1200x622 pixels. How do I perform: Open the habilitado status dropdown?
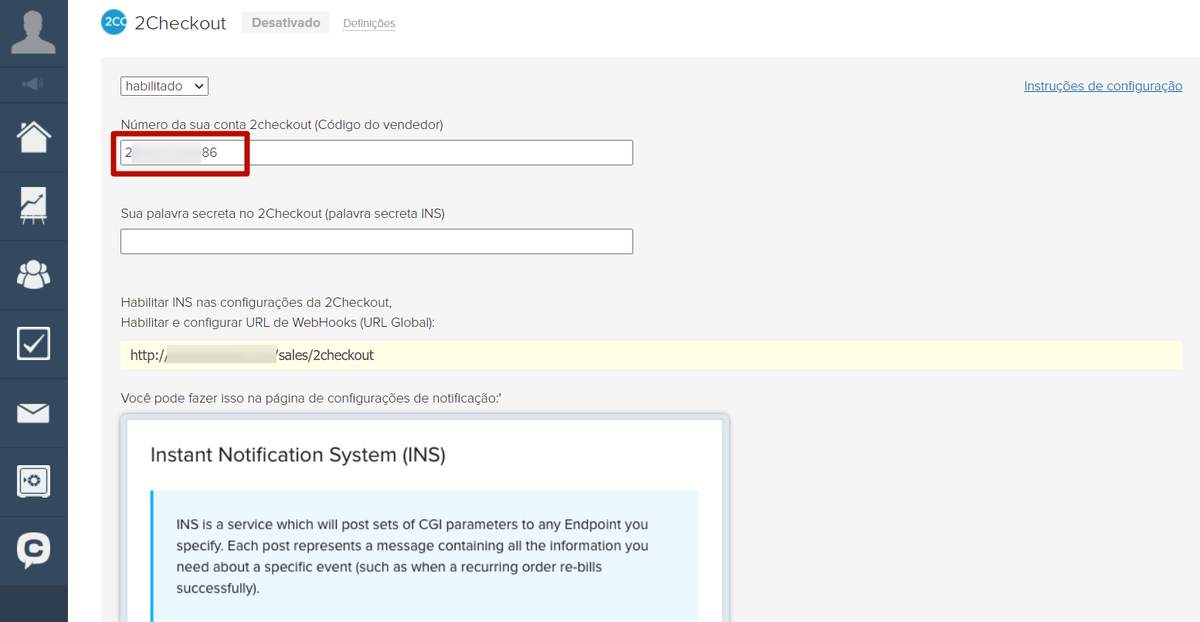point(164,87)
